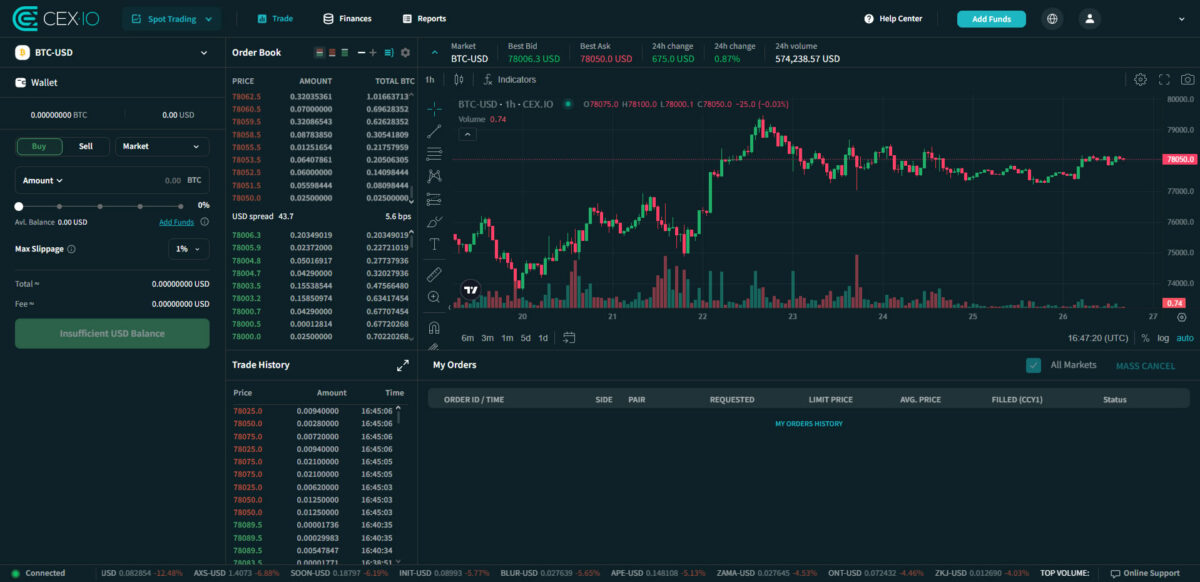The height and width of the screenshot is (582, 1200).
Task: Select the crosshair cursor tool in chart
Action: [x=434, y=109]
